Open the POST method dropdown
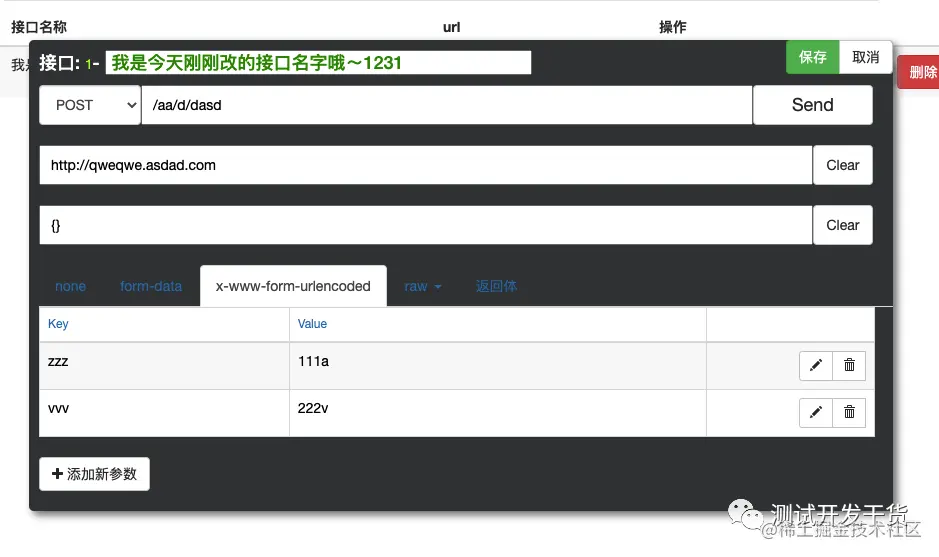Image resolution: width=939 pixels, height=557 pixels. [90, 105]
